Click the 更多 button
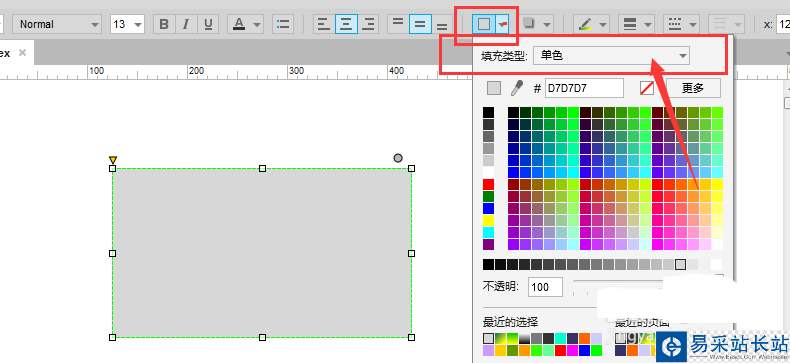The height and width of the screenshot is (363, 790). tap(693, 88)
